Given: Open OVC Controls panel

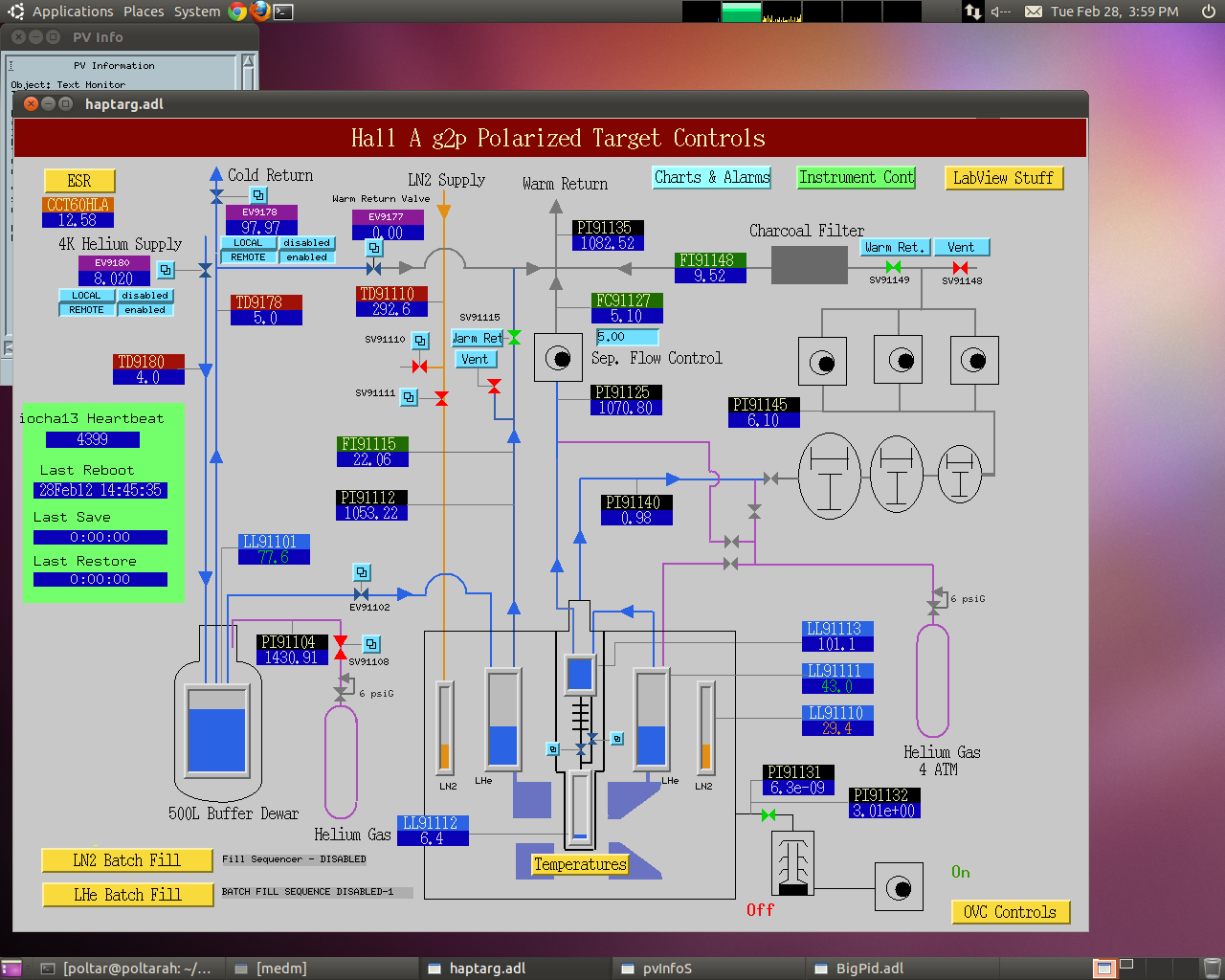Looking at the screenshot, I should pos(1010,912).
